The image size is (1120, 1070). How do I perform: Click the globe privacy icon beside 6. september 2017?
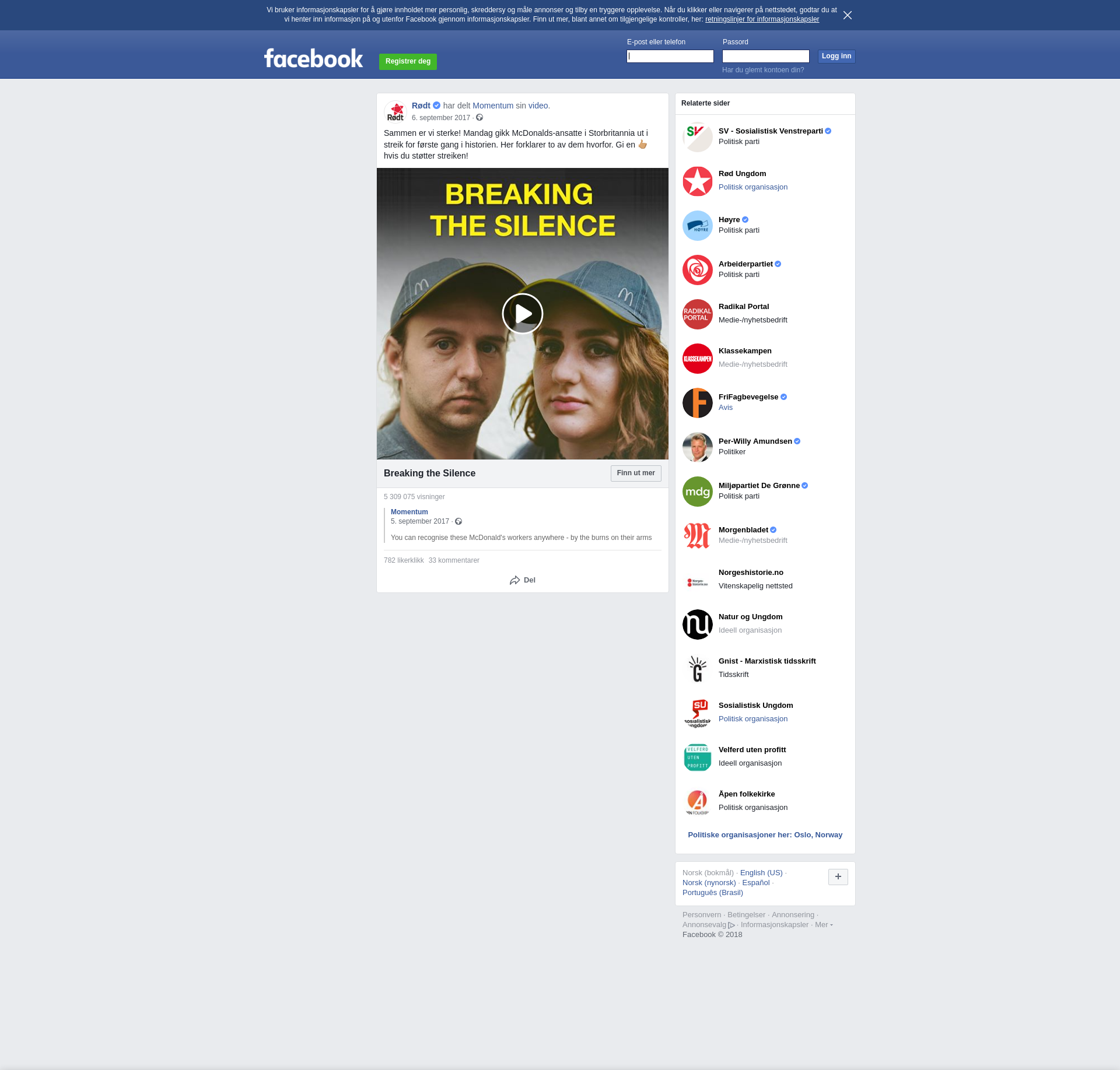pos(480,118)
